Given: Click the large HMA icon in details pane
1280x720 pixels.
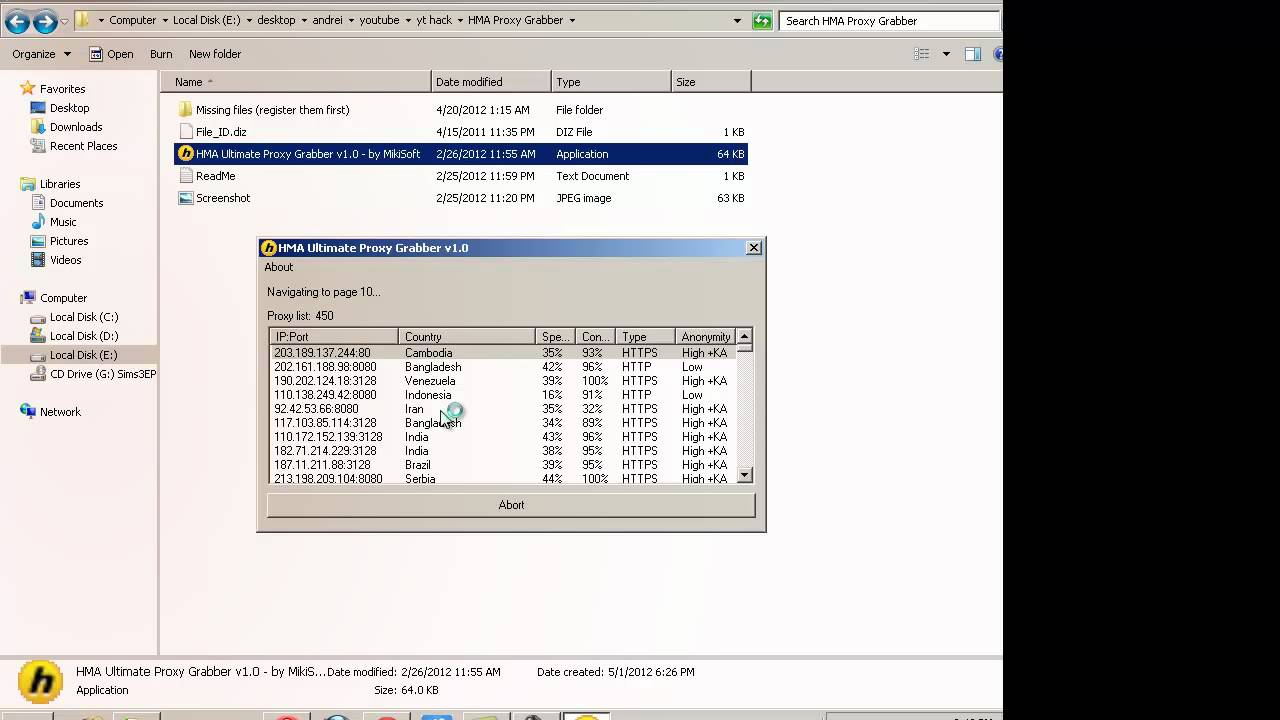Looking at the screenshot, I should click(41, 681).
